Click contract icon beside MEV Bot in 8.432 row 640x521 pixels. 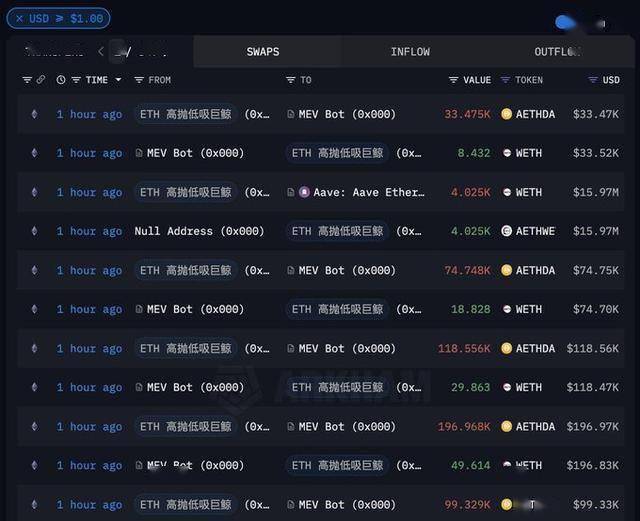(x=139, y=153)
